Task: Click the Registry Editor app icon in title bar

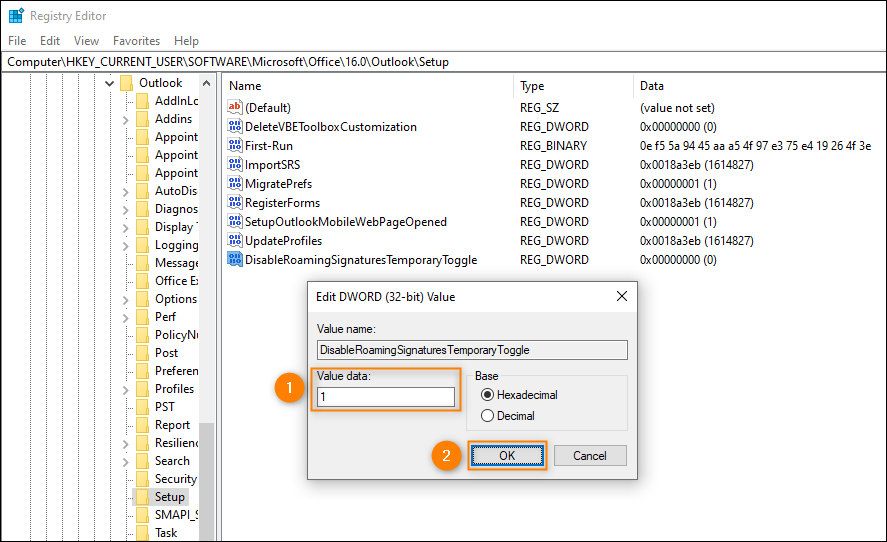Action: pyautogui.click(x=16, y=16)
